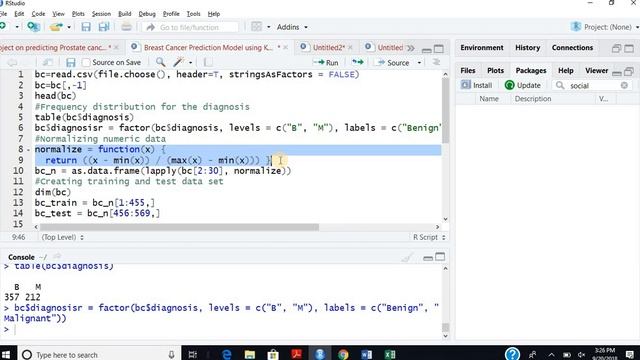Screen dimensions: 640x360
Task: Open Microsoft Edge from taskbar
Action: coord(227,354)
